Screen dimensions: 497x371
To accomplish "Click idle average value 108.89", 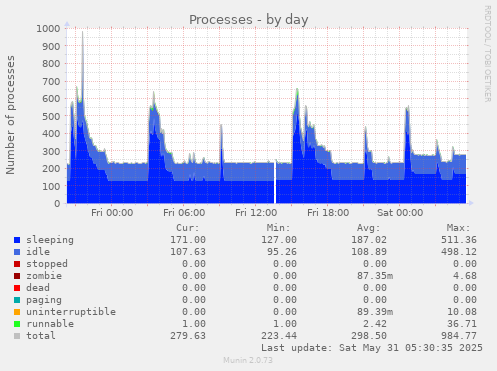I will point(369,252).
